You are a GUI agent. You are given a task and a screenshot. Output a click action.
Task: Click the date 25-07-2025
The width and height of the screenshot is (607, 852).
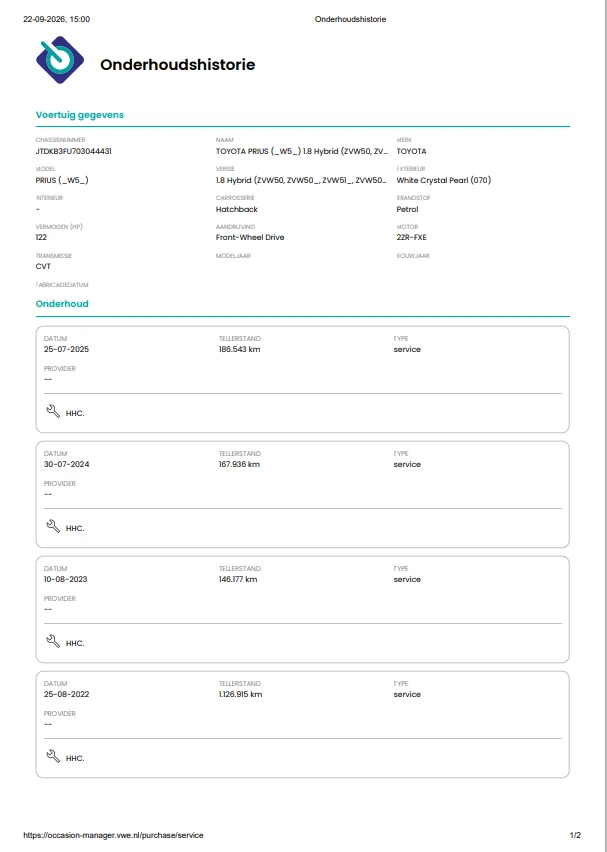[x=66, y=349]
